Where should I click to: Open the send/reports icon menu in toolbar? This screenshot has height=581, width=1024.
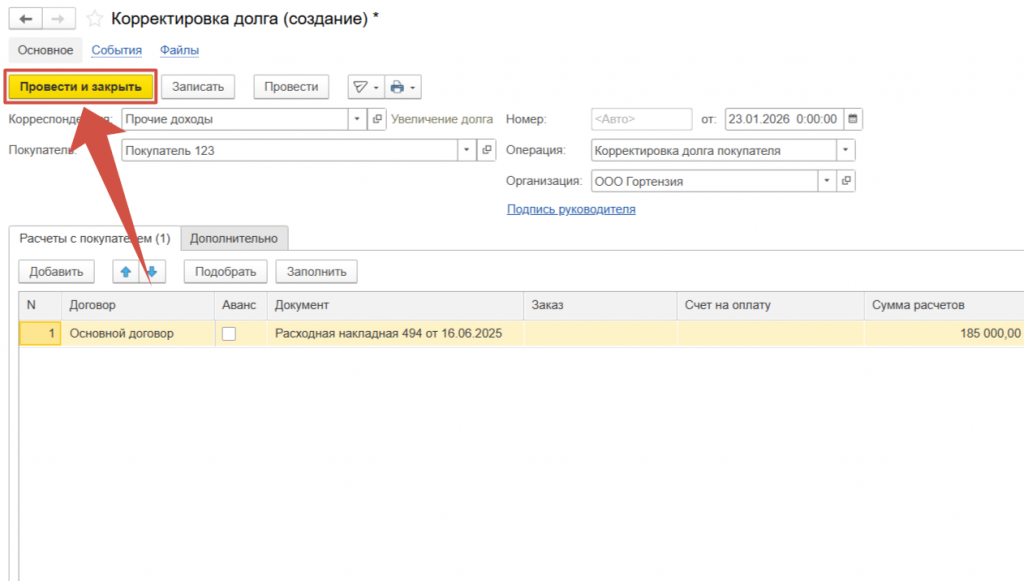(x=360, y=87)
